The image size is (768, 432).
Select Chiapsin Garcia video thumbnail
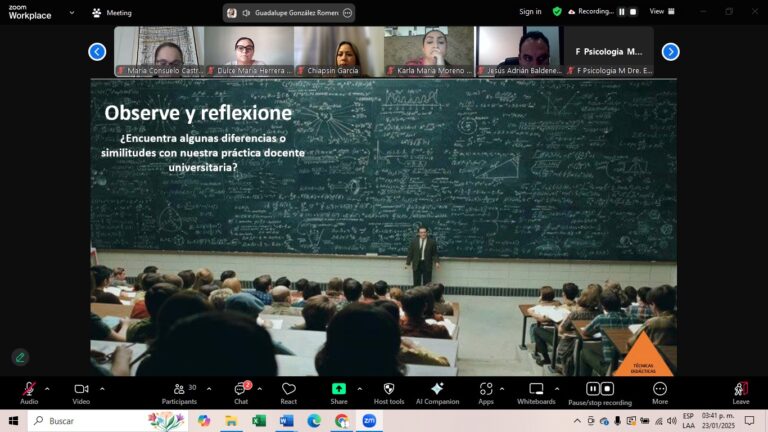point(339,51)
